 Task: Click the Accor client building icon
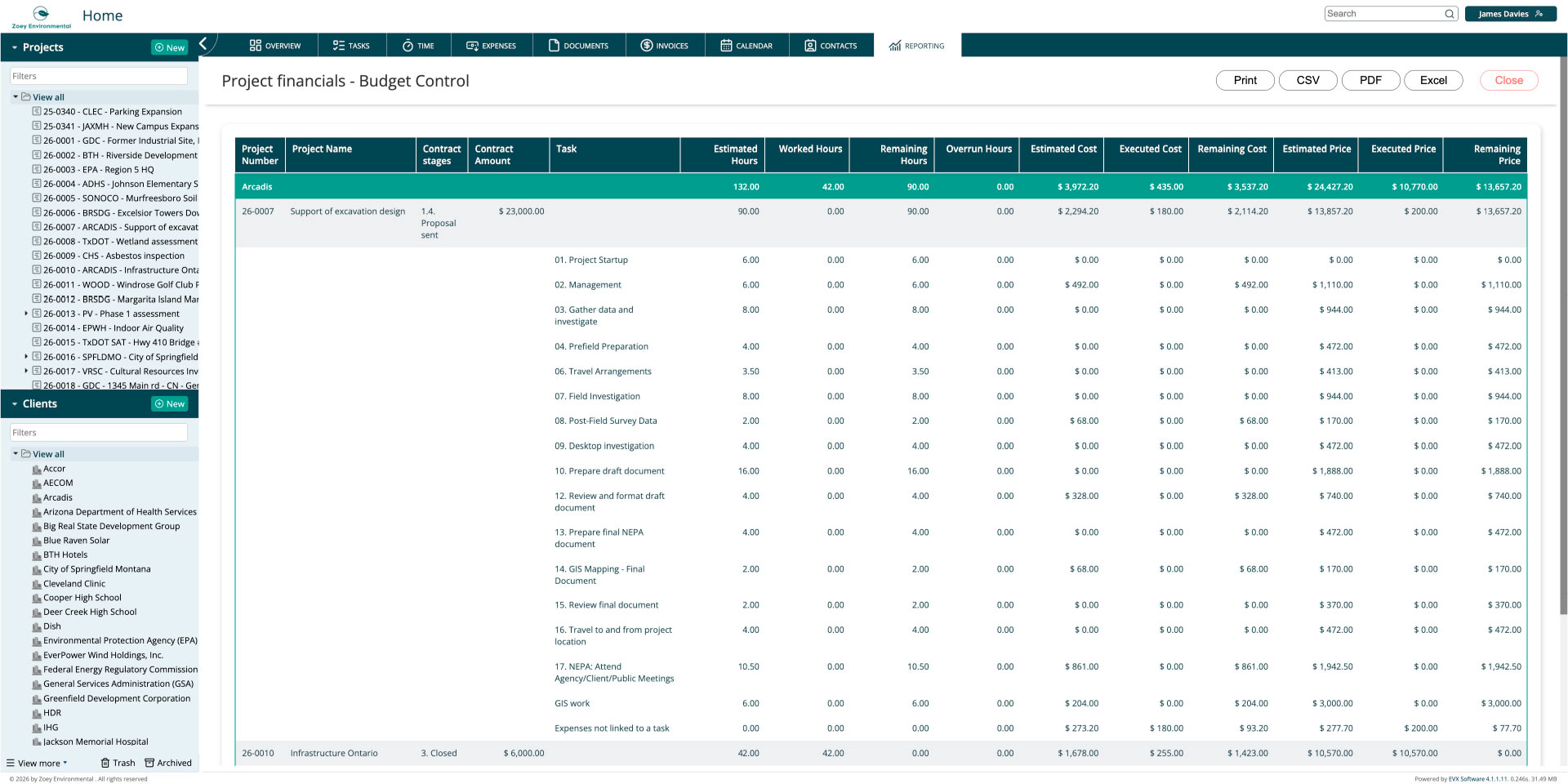pyautogui.click(x=37, y=470)
